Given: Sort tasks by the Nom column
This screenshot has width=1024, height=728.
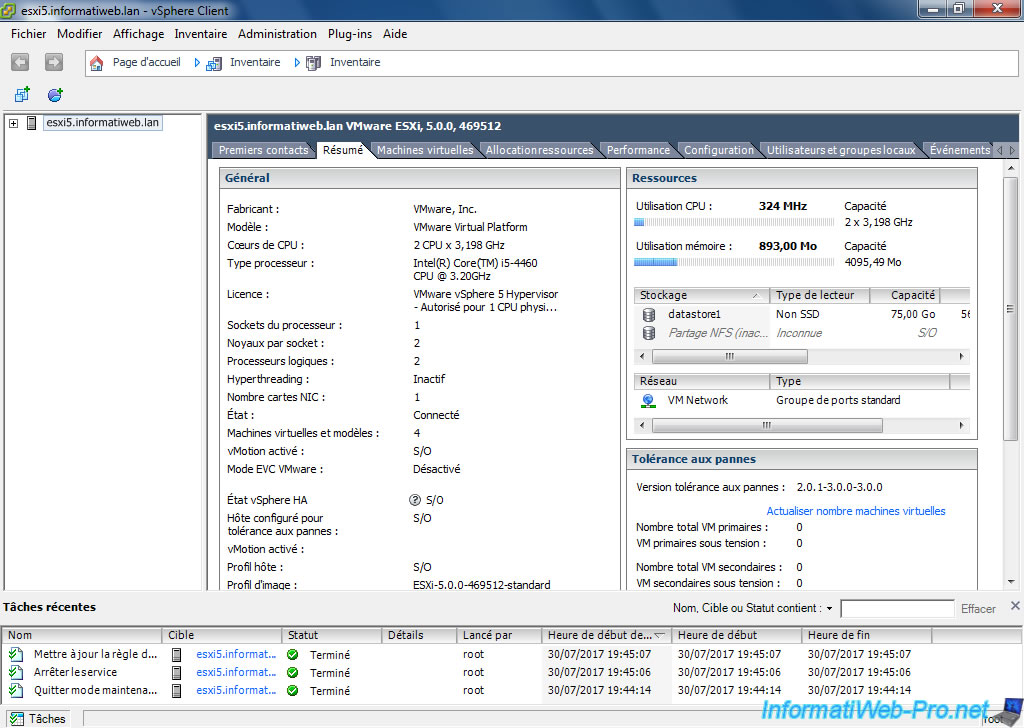Looking at the screenshot, I should coord(82,635).
